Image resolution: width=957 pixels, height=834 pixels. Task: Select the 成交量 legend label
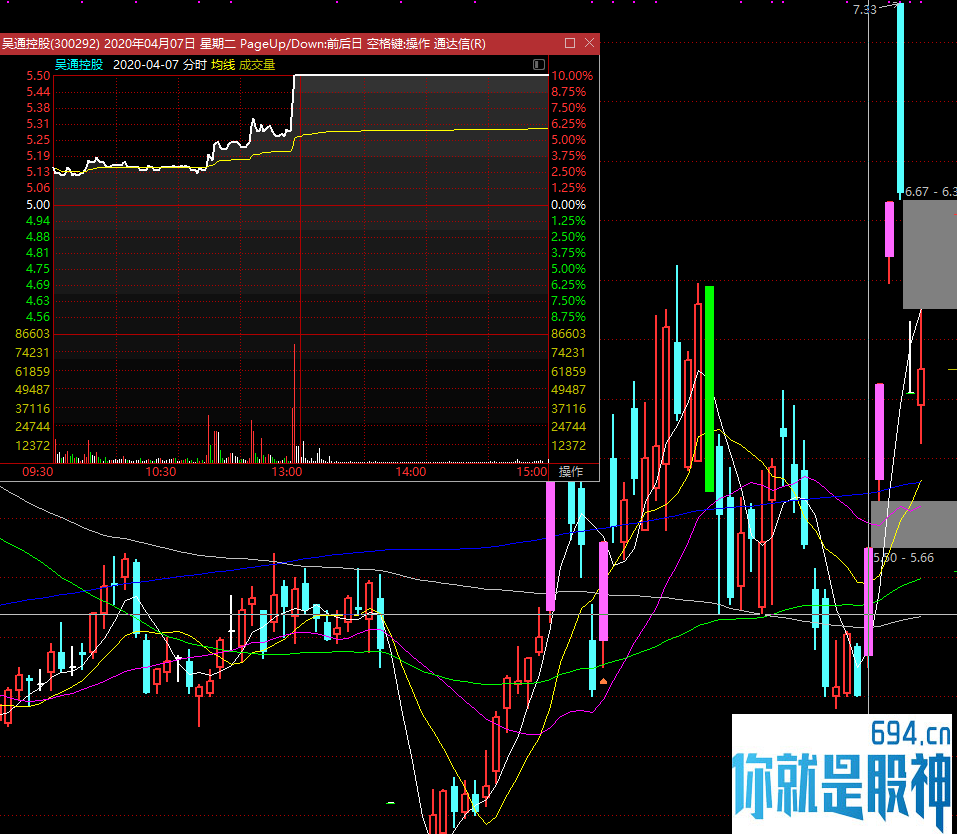tap(257, 65)
